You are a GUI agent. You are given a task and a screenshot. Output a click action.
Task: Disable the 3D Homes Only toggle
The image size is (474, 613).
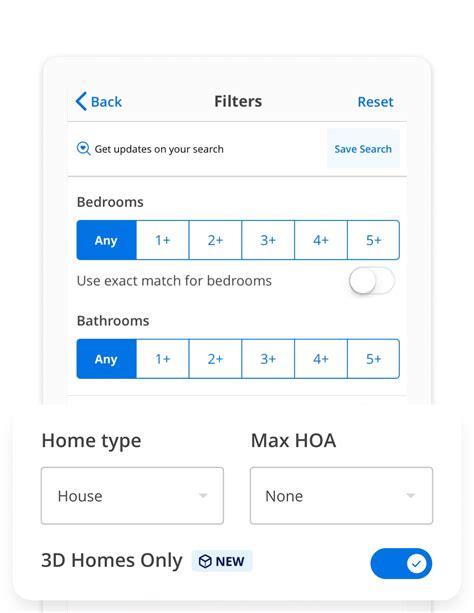[401, 563]
